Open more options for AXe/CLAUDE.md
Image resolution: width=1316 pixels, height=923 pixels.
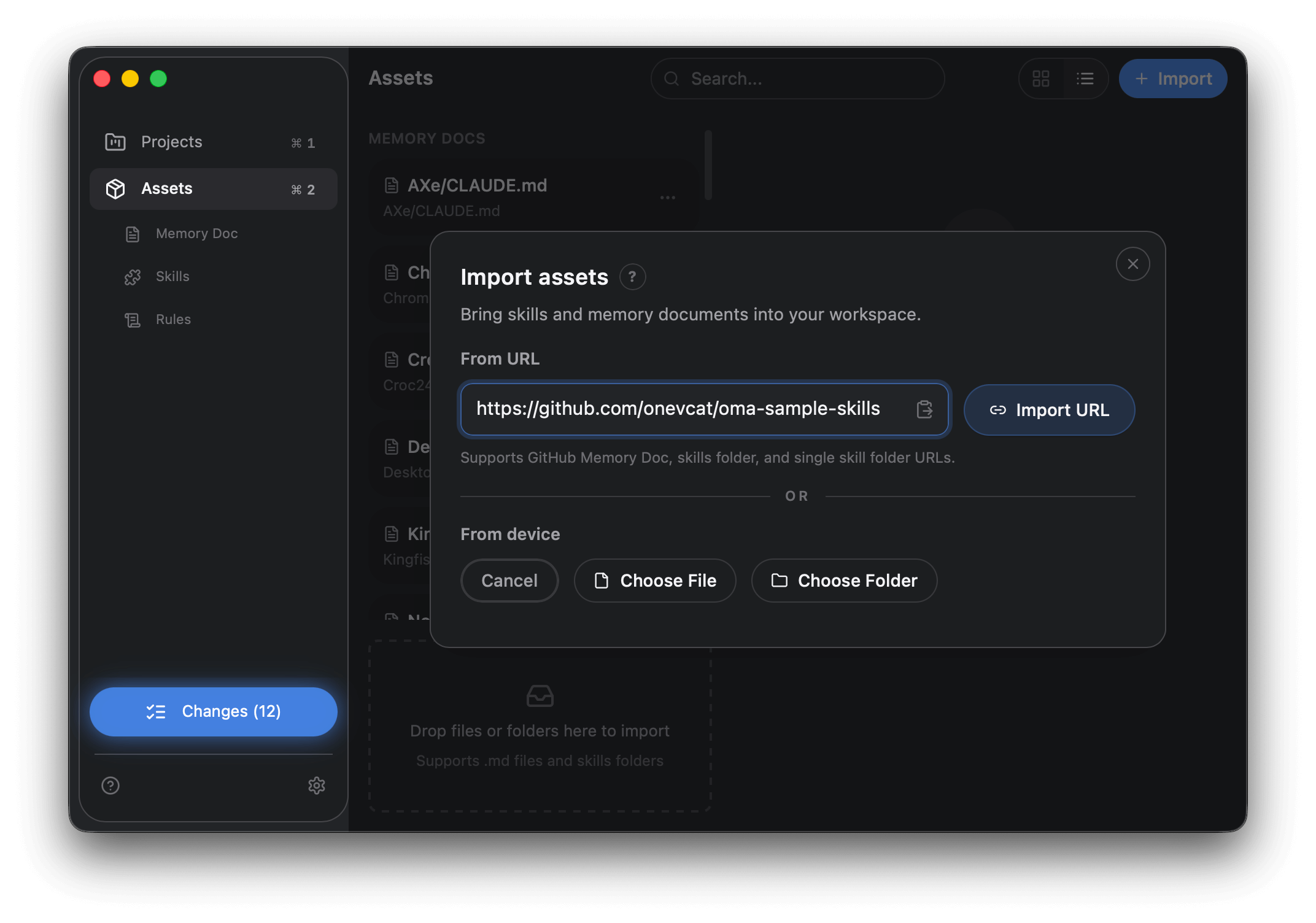(668, 197)
